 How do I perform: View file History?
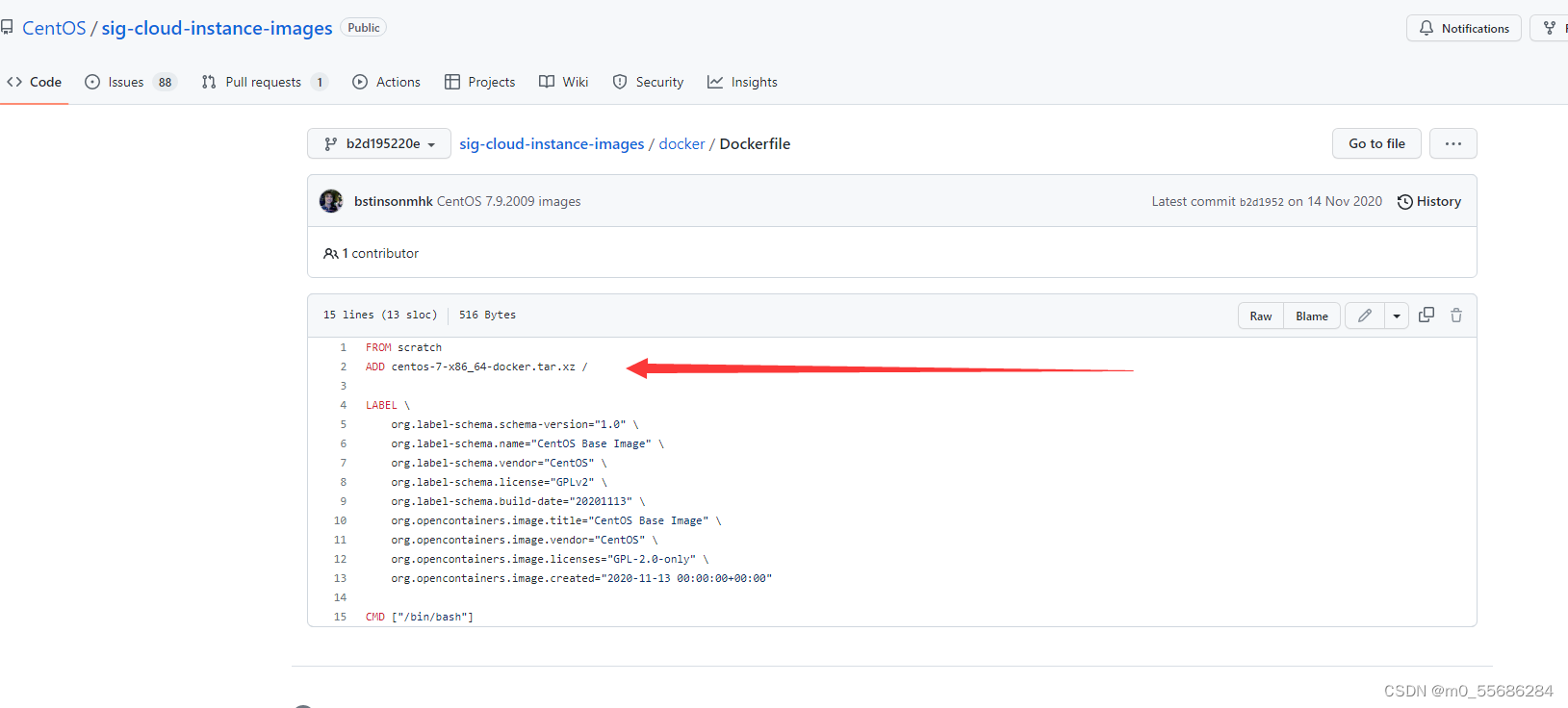[1429, 201]
